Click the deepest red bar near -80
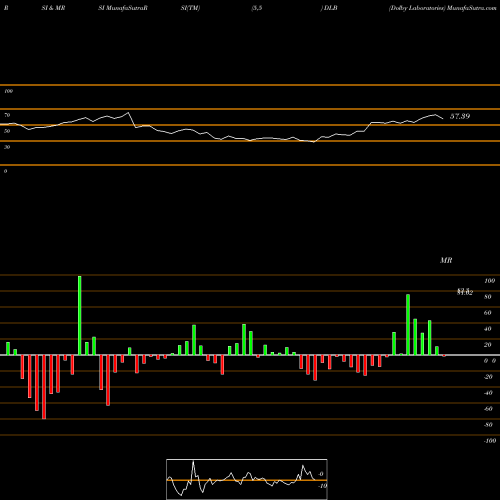Image resolution: width=500 pixels, height=500 pixels. [x=44, y=387]
